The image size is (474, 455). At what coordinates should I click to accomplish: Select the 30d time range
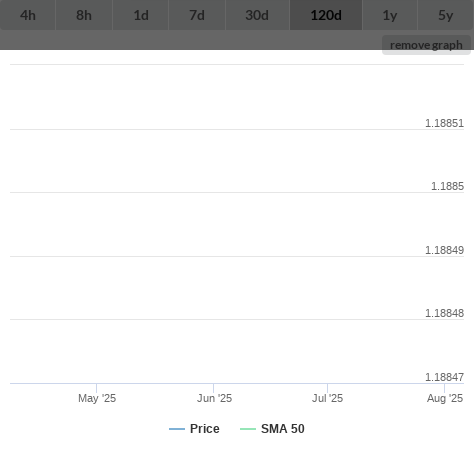pos(257,15)
